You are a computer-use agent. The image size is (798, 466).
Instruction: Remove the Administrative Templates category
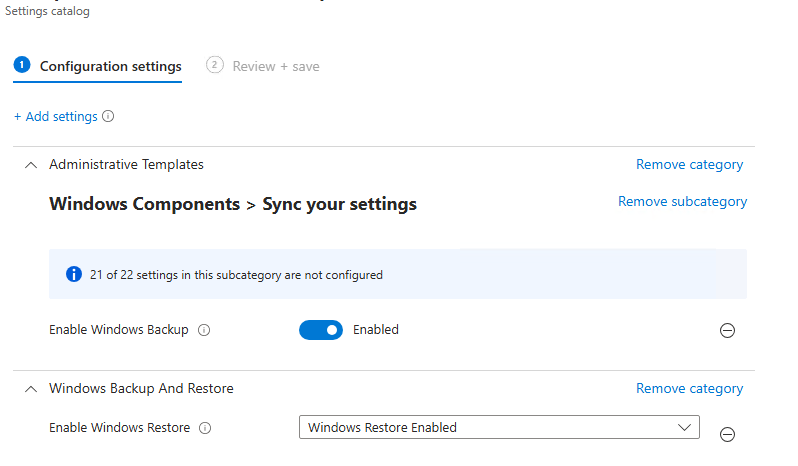point(690,164)
